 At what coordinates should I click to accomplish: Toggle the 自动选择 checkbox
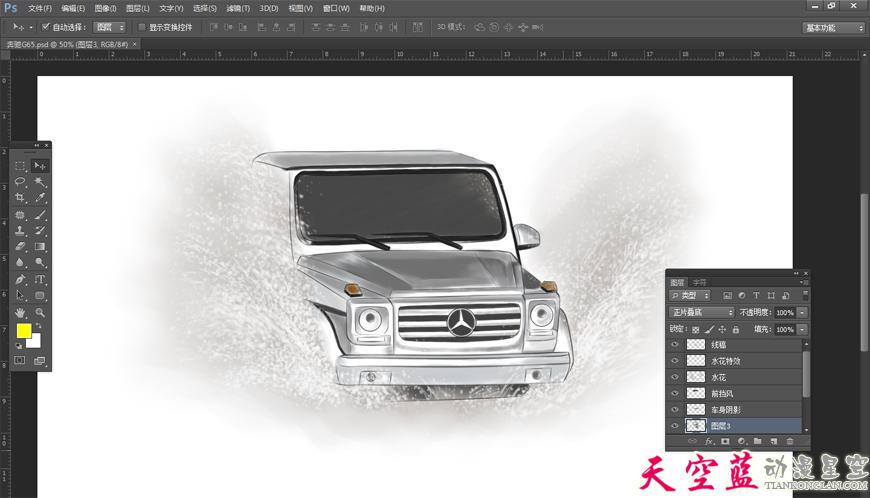tap(46, 27)
